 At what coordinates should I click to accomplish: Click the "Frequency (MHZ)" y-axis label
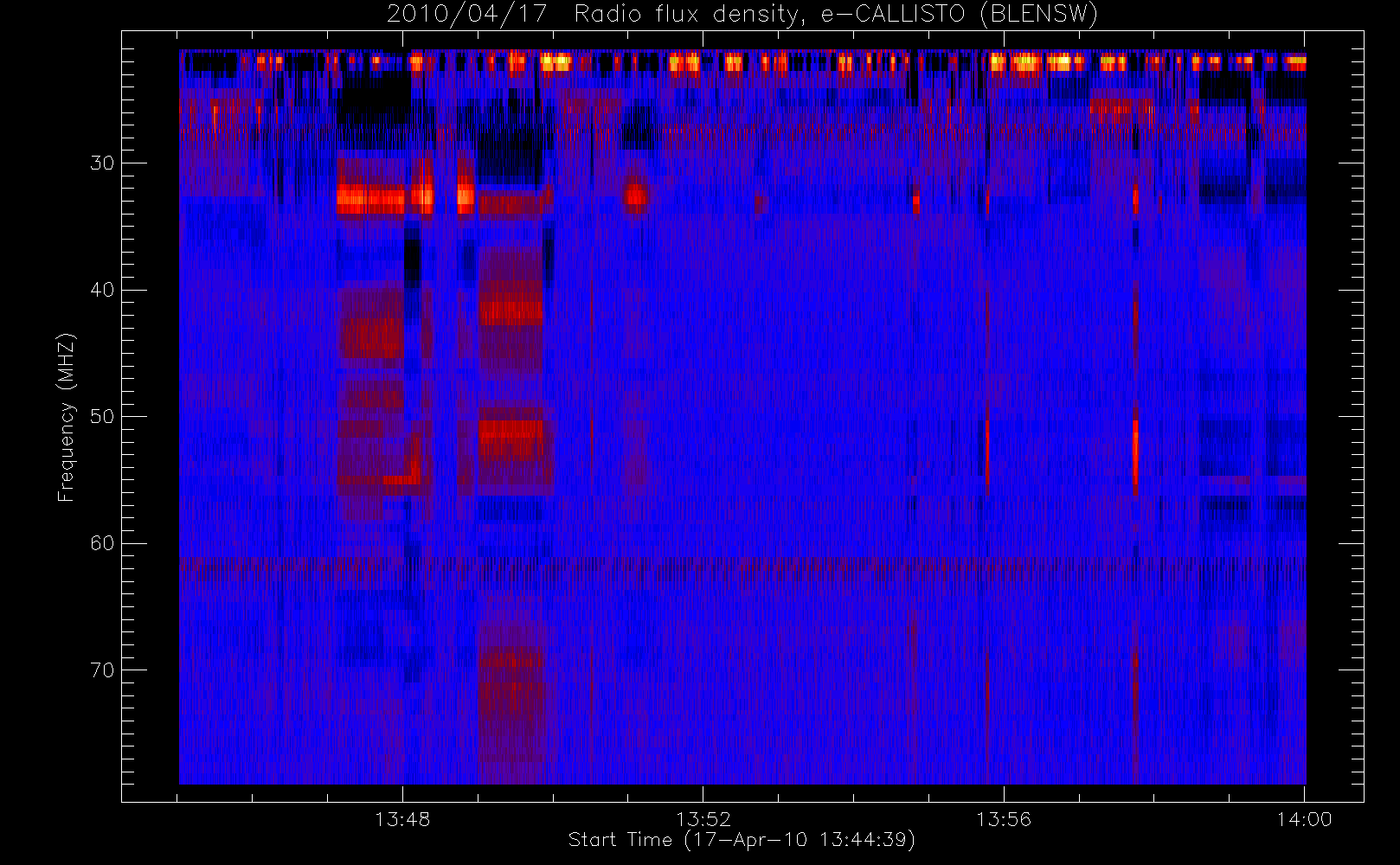[x=67, y=417]
